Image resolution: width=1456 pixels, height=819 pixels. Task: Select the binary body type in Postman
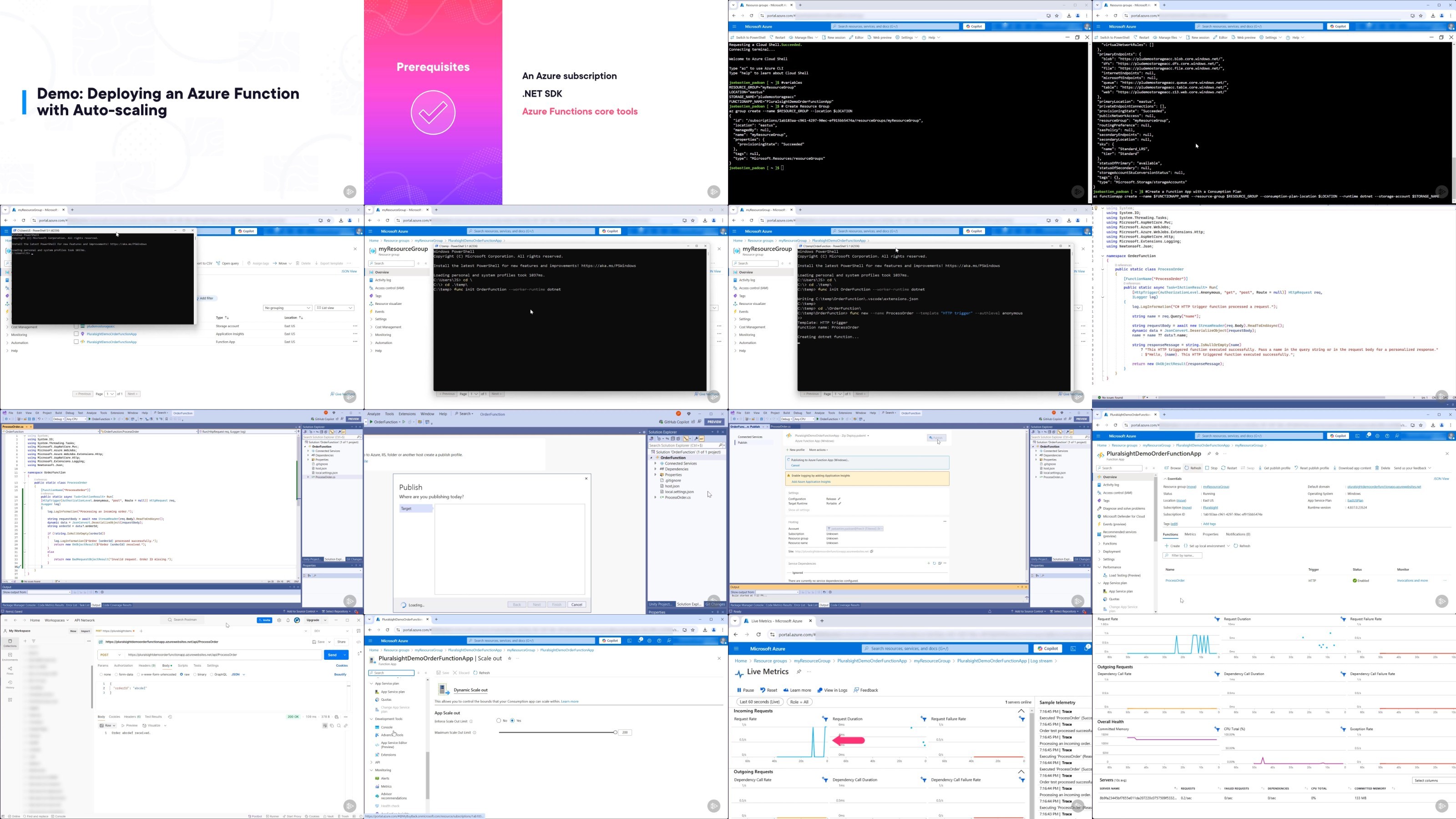click(200, 674)
